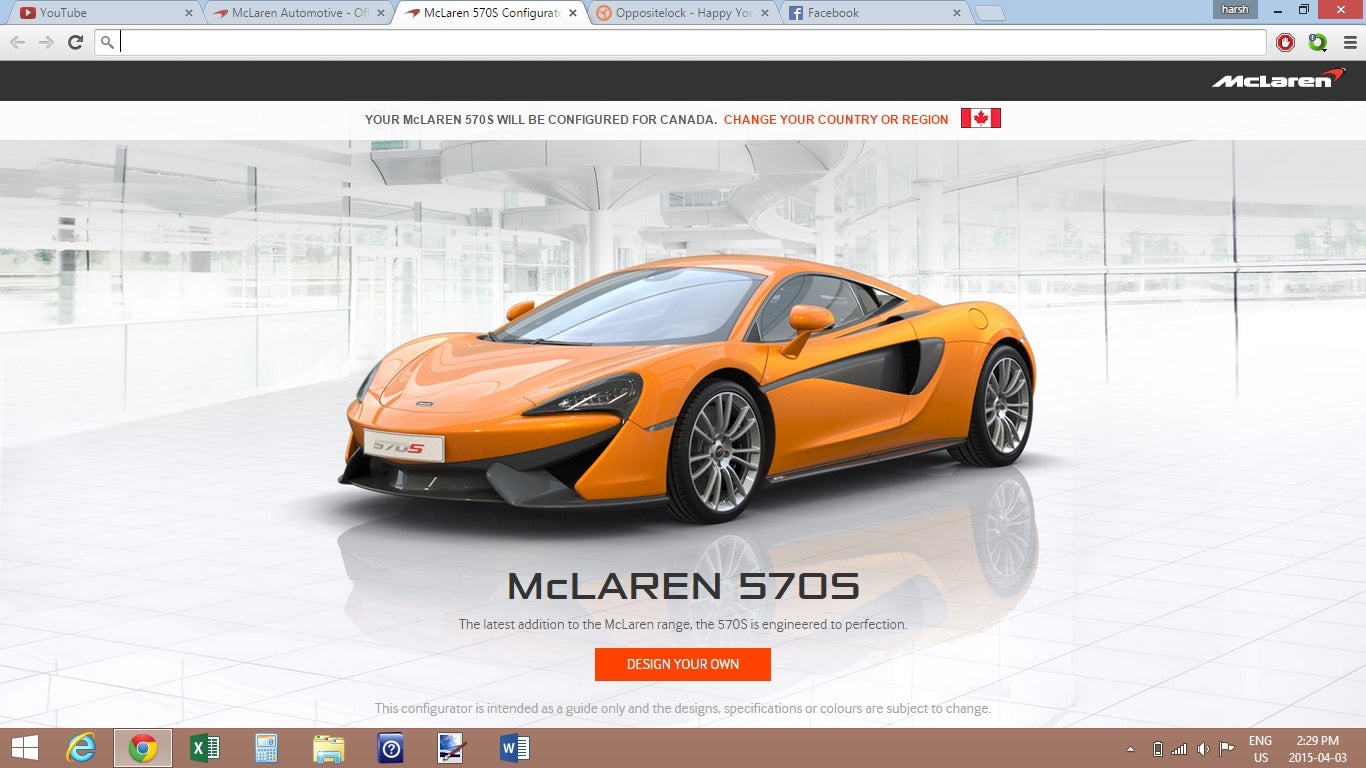Show hidden system tray icons arrow
Screen dimensions: 1366x768
pyautogui.click(x=1131, y=749)
